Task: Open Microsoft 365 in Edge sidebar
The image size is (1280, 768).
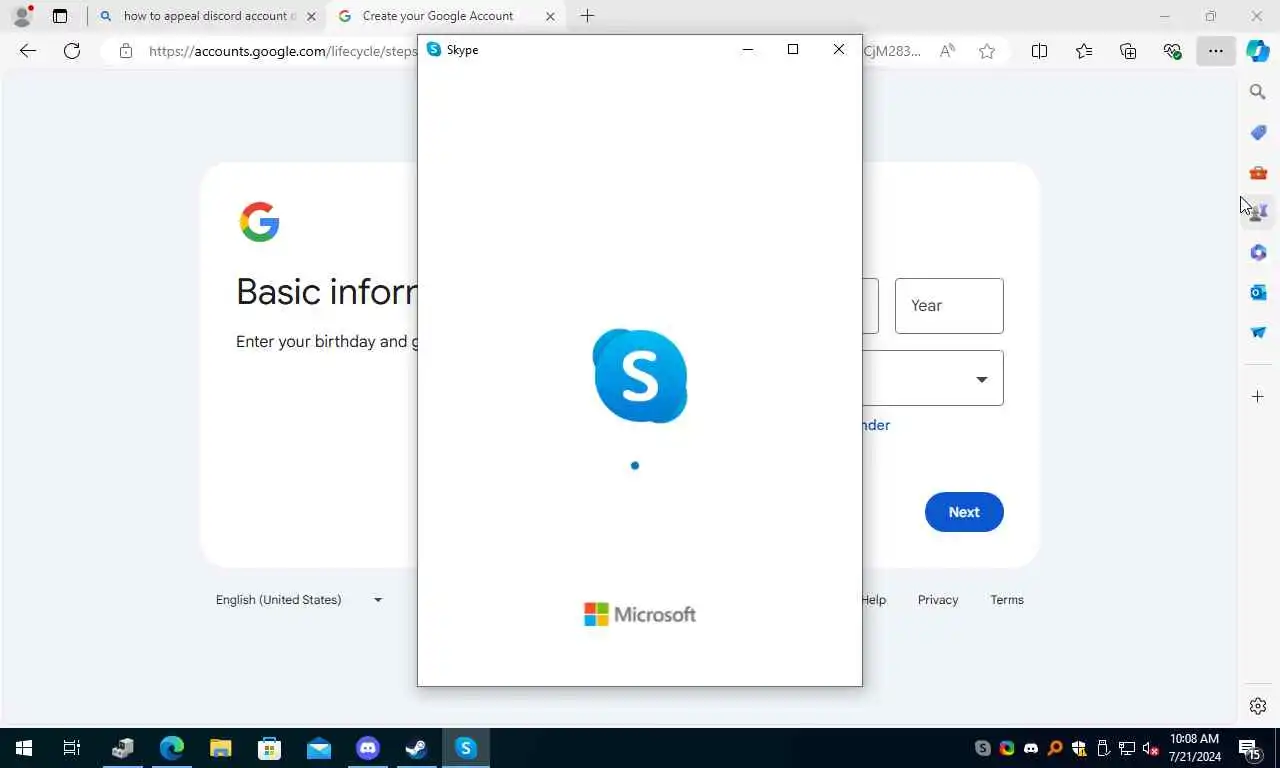Action: [1258, 252]
